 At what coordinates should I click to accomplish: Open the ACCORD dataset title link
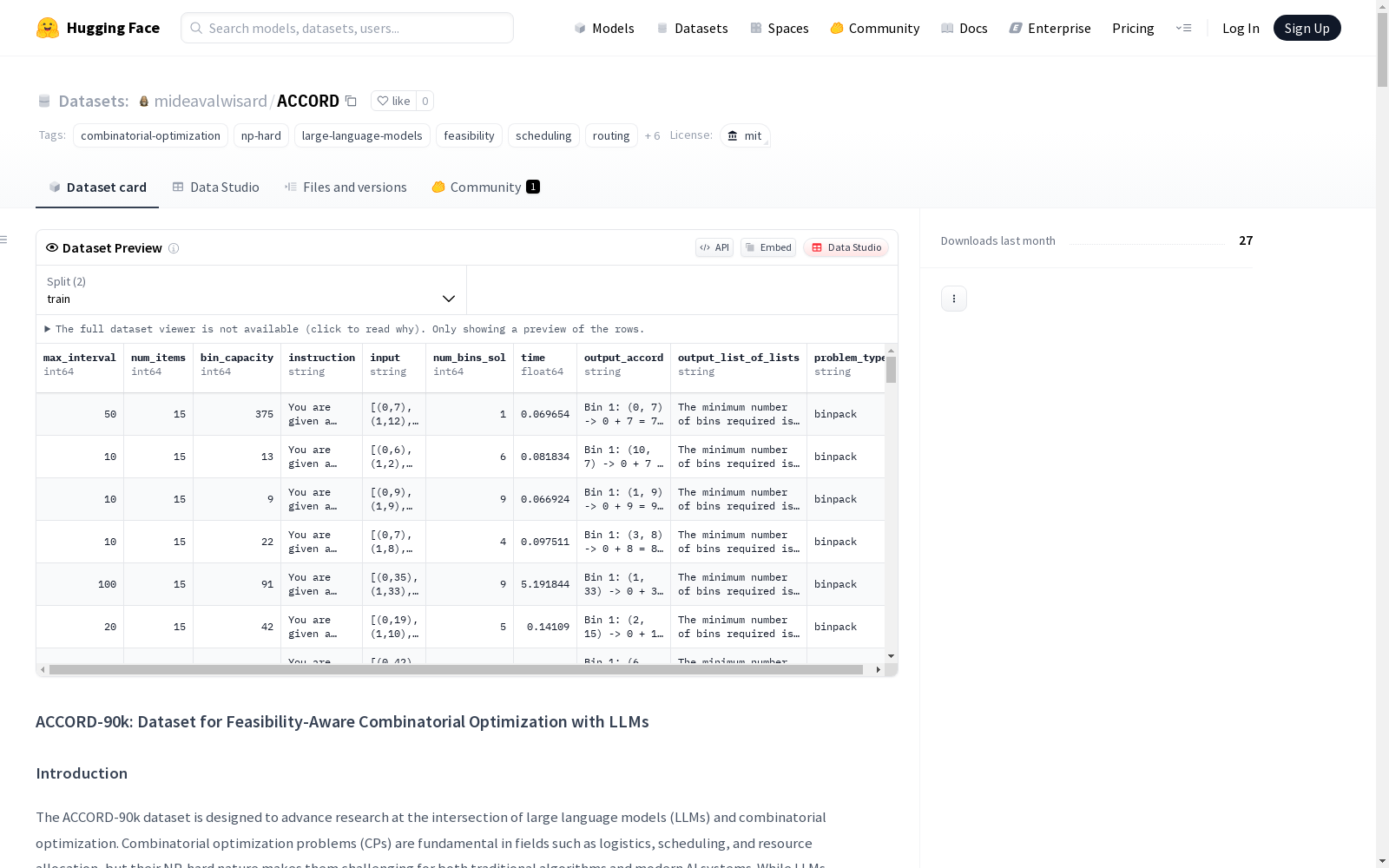[308, 101]
